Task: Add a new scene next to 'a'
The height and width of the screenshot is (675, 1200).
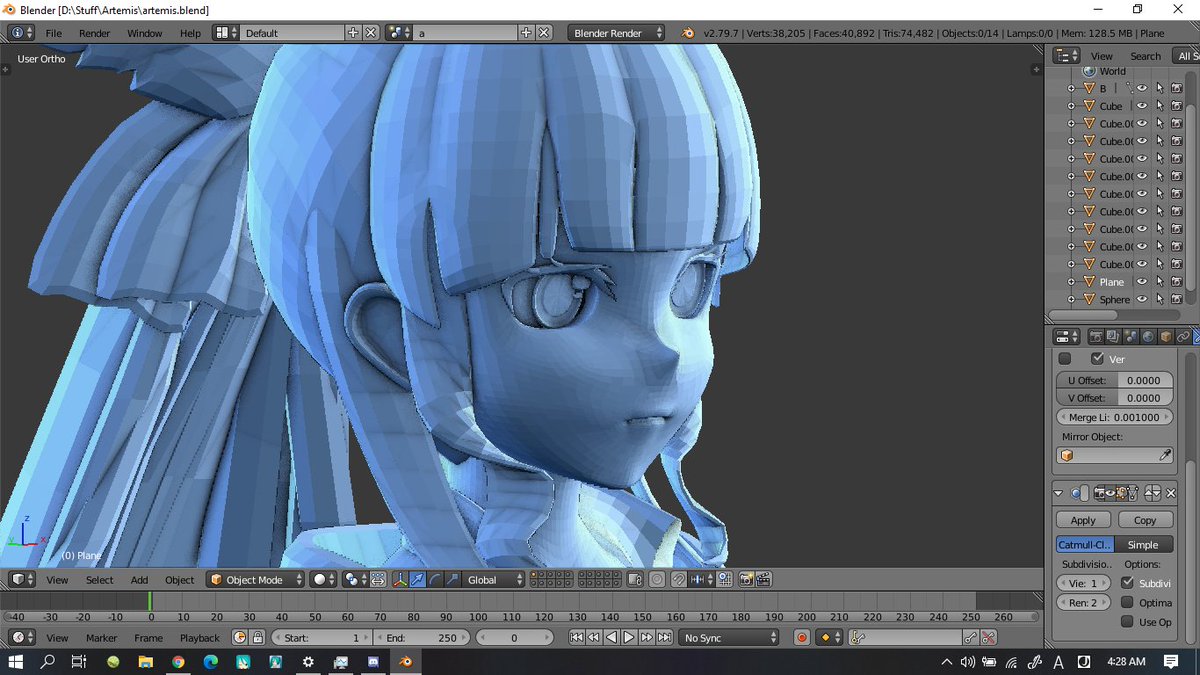Action: [x=526, y=33]
